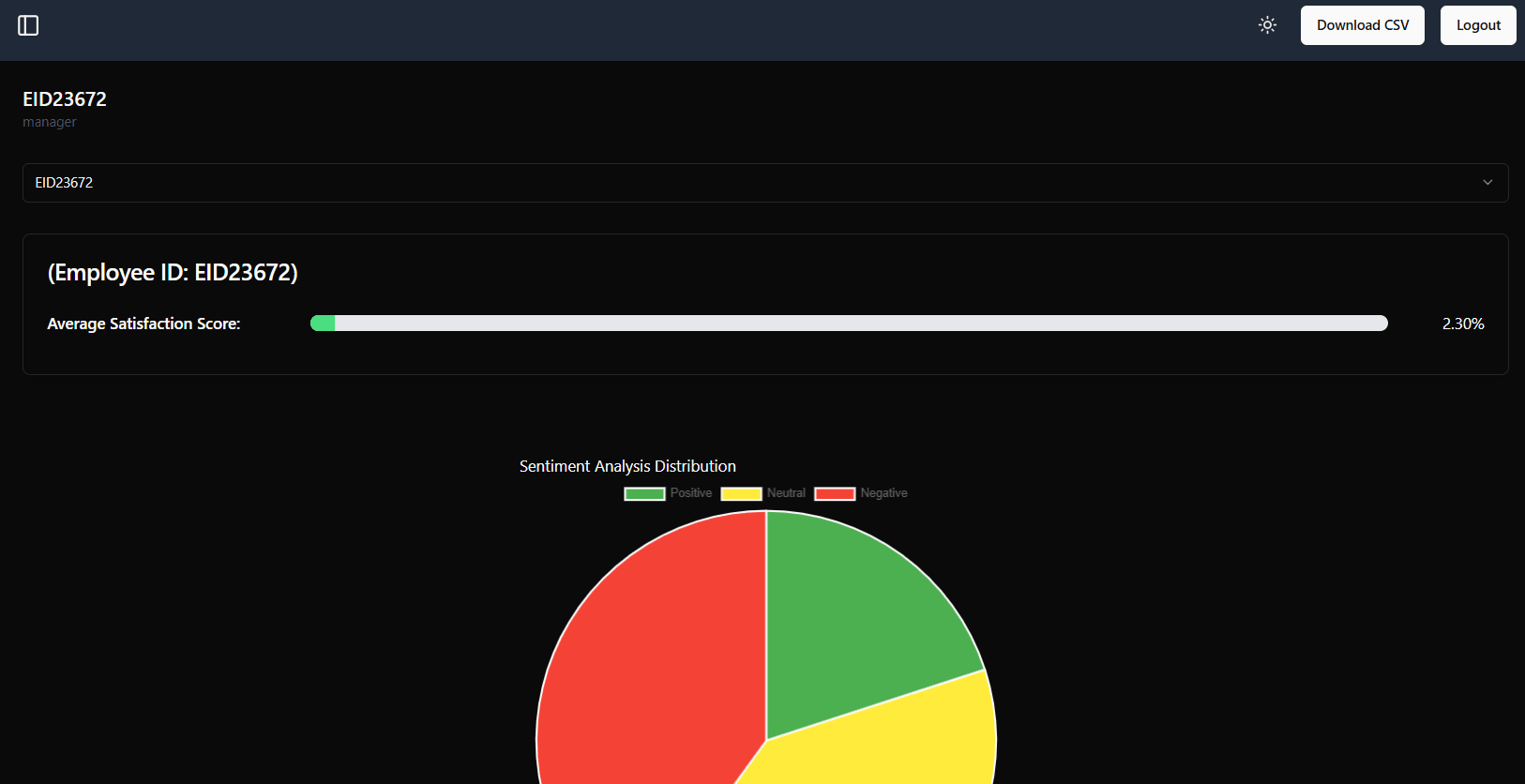Switch theme using the sun icon

1267,25
